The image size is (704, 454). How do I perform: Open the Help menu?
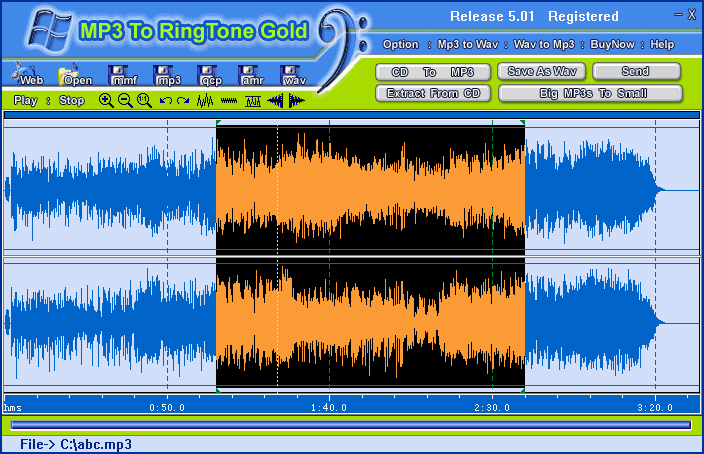click(662, 44)
